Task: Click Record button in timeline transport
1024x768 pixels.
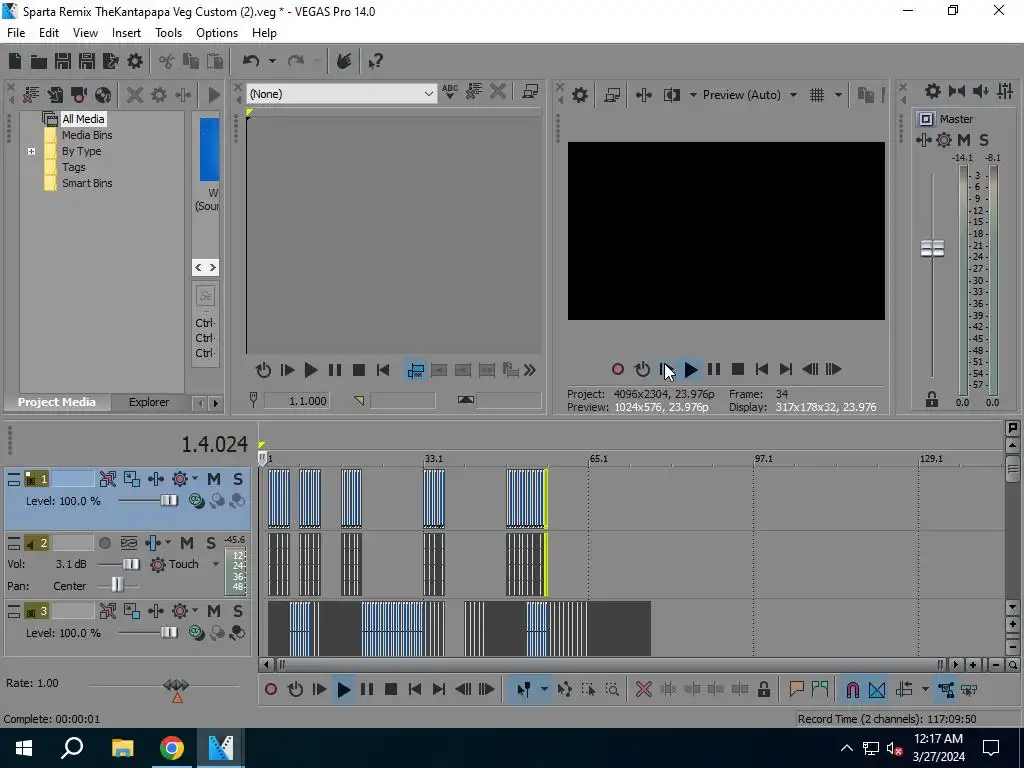Action: click(x=271, y=690)
